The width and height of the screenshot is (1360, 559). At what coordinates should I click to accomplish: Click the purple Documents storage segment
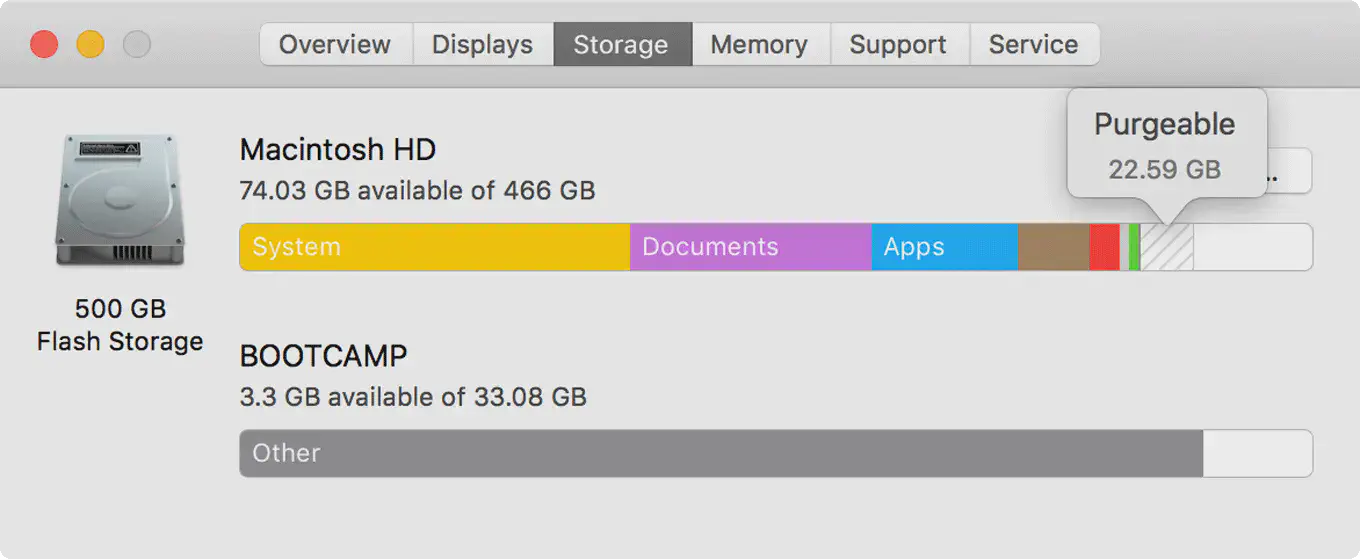(x=750, y=247)
